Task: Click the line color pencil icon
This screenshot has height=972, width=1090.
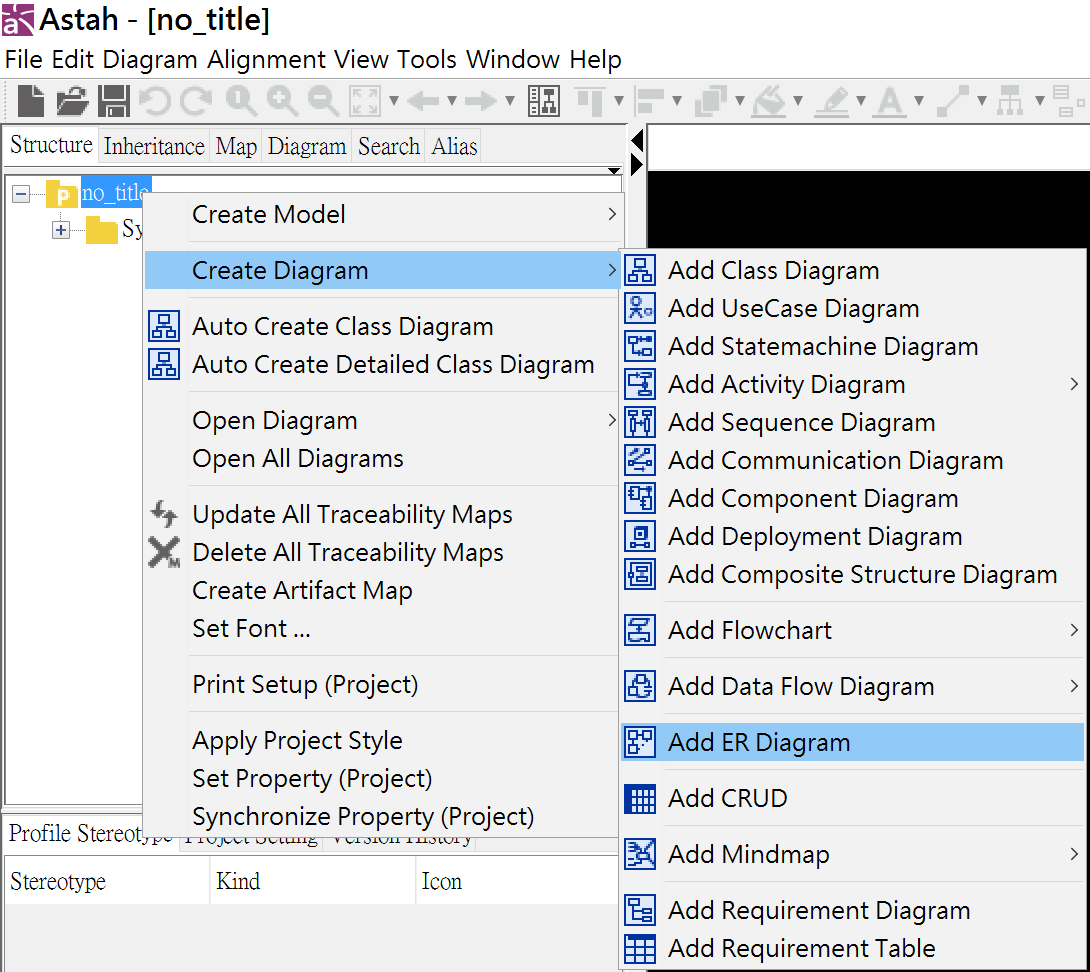Action: (x=831, y=101)
